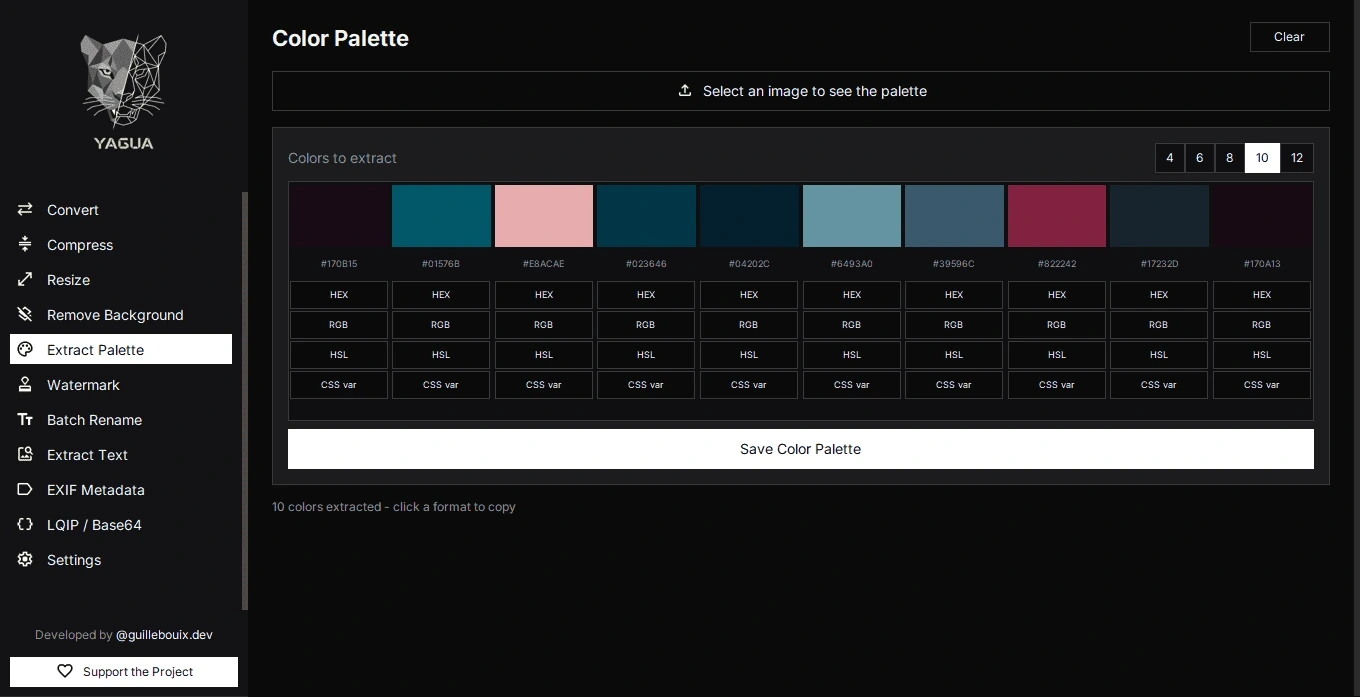Click the Extract Palette painter's palette icon
The height and width of the screenshot is (697, 1360).
click(25, 350)
